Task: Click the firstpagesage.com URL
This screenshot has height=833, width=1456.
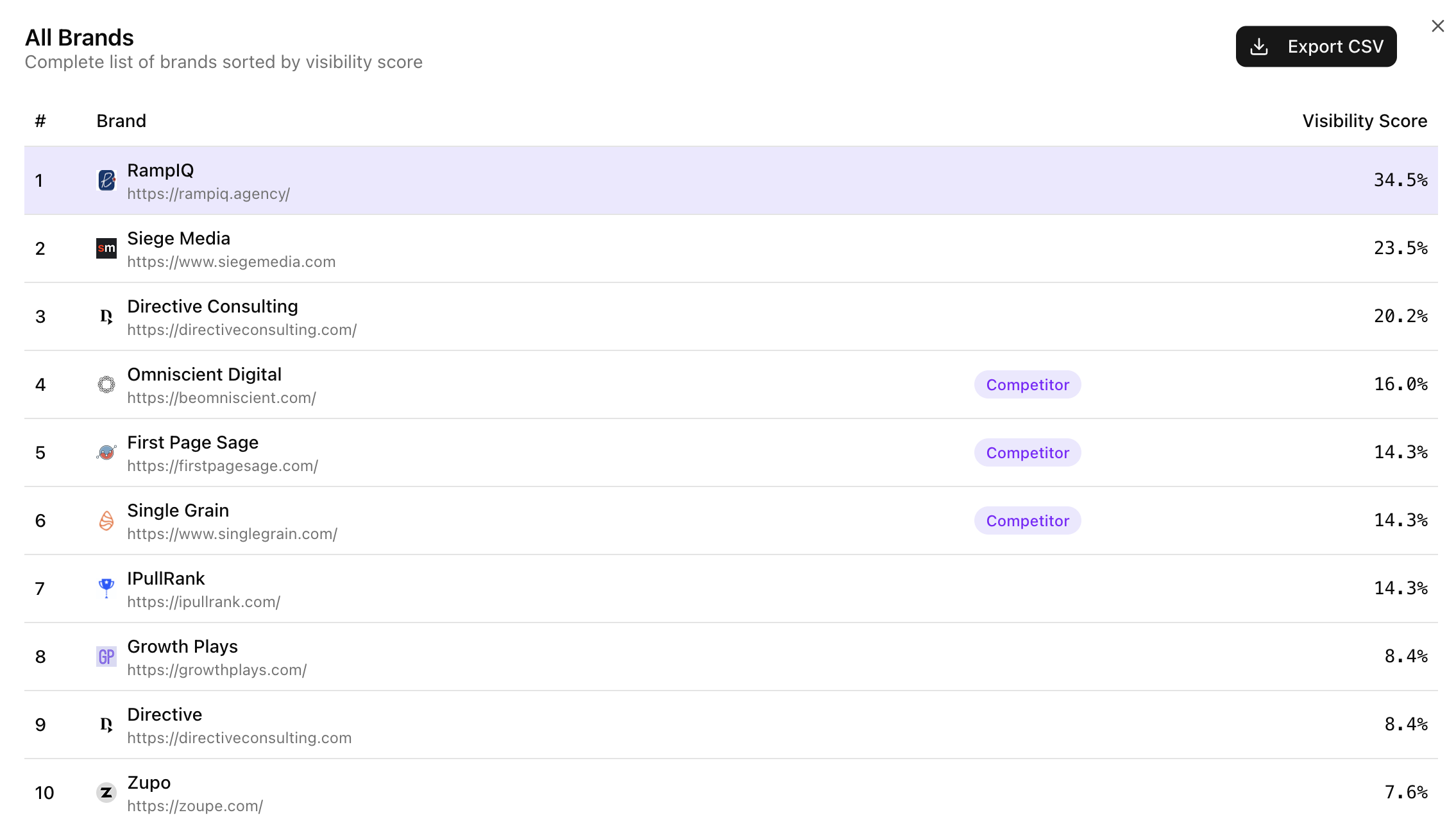Action: point(223,466)
